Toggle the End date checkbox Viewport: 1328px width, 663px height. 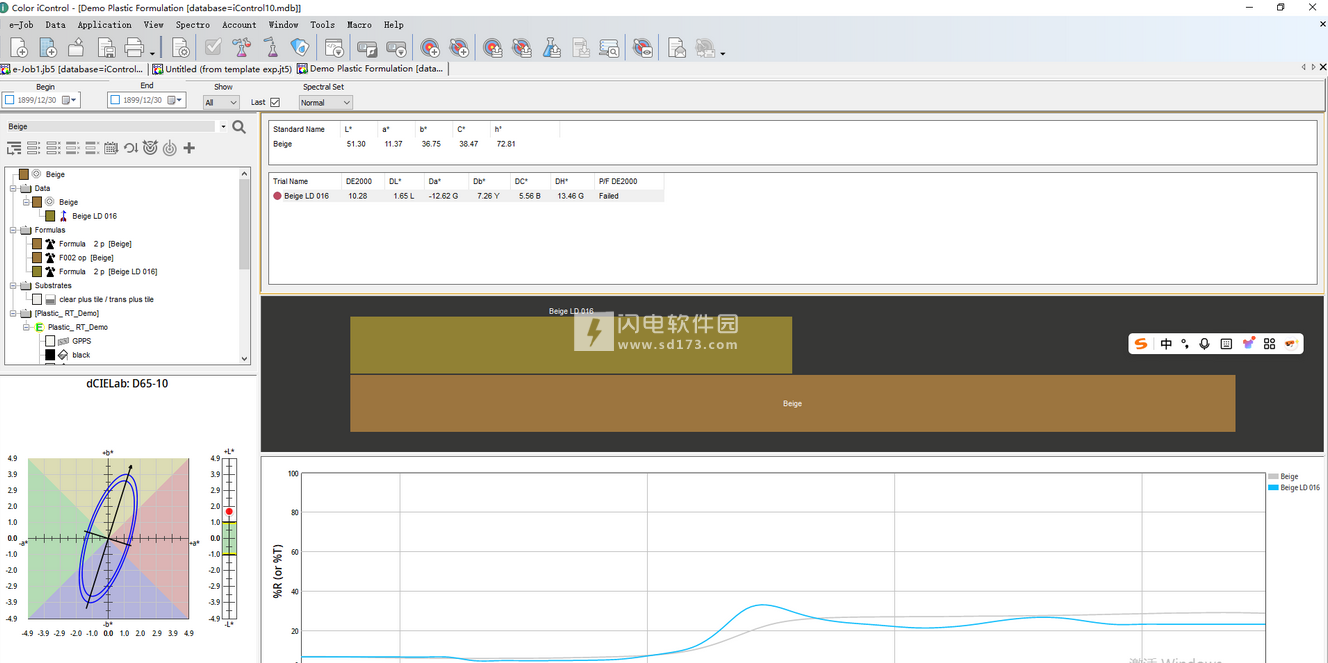(115, 100)
